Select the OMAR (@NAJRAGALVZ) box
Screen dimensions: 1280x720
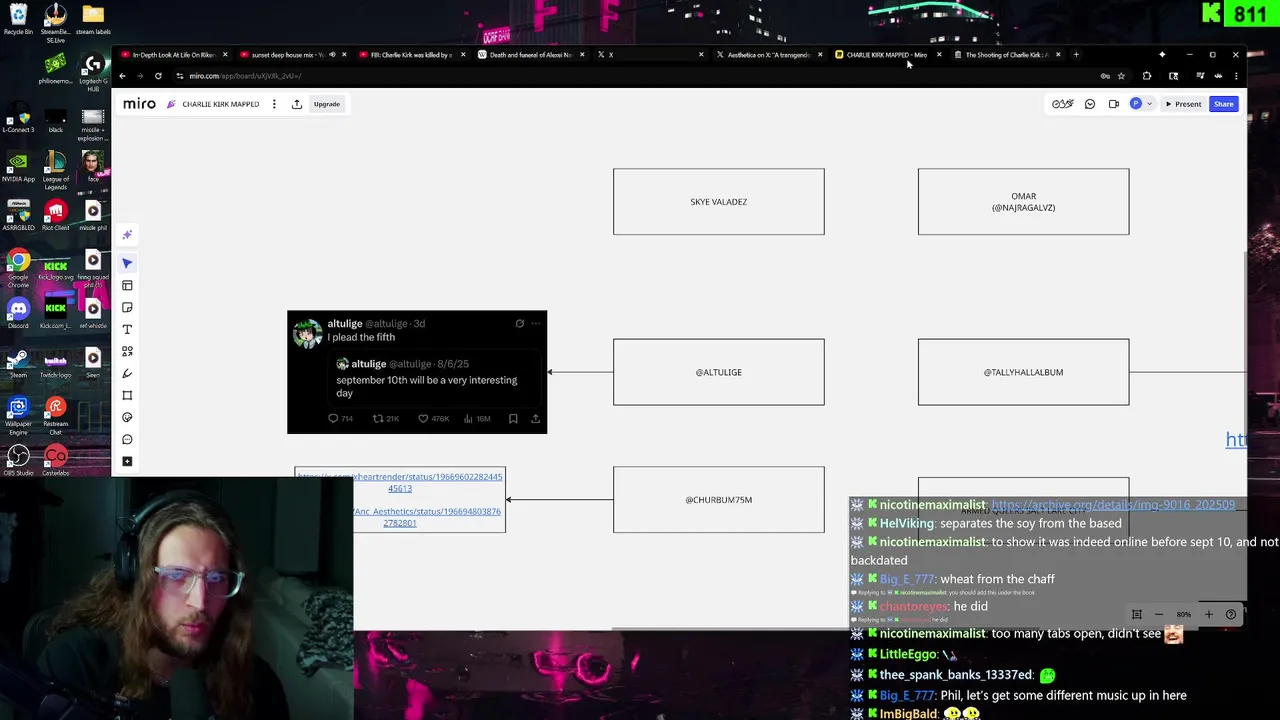coord(1024,202)
